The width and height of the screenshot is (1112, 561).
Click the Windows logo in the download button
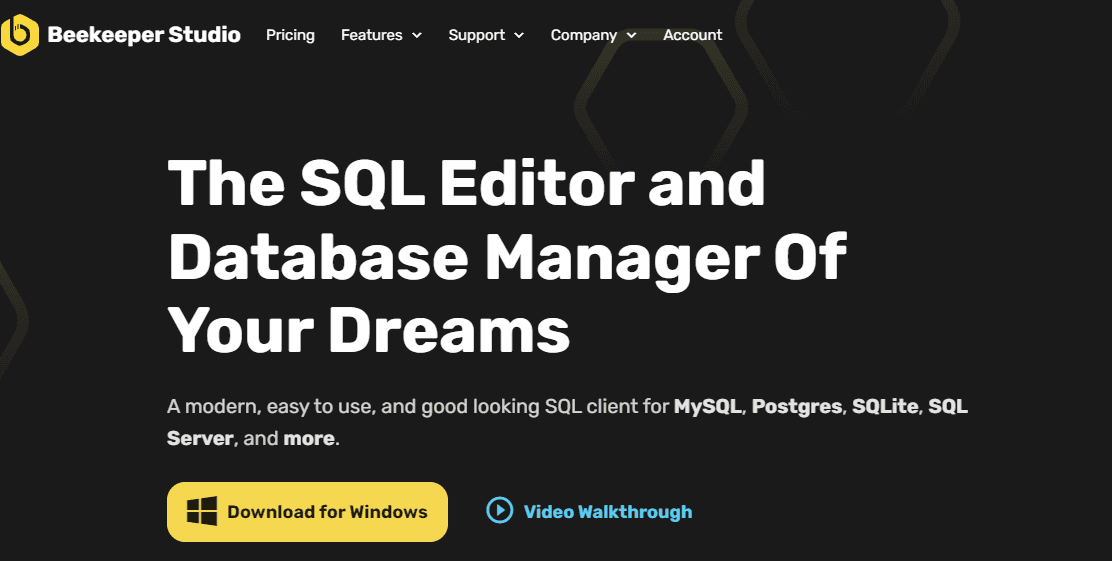pos(202,511)
